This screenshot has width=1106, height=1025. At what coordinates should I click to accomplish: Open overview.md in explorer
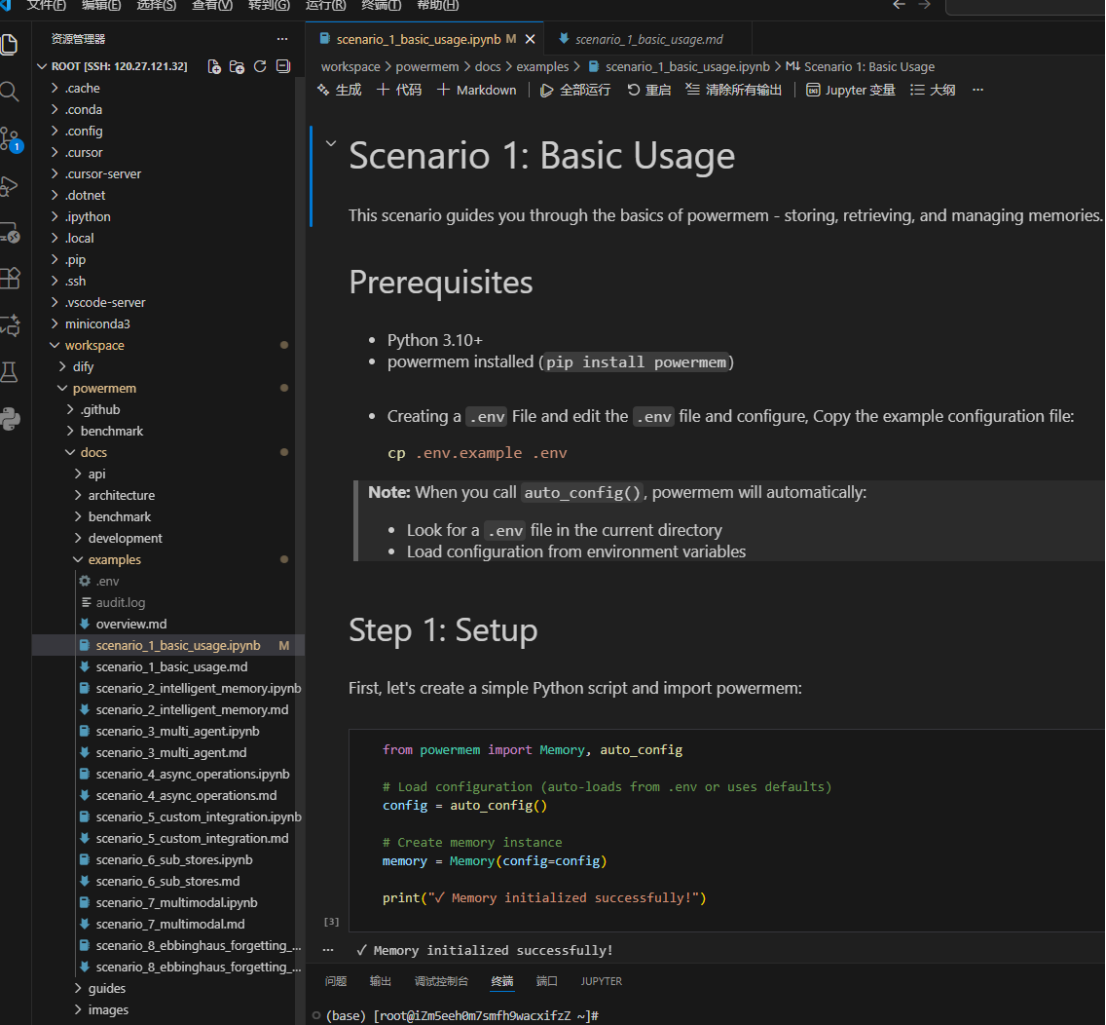pos(131,624)
